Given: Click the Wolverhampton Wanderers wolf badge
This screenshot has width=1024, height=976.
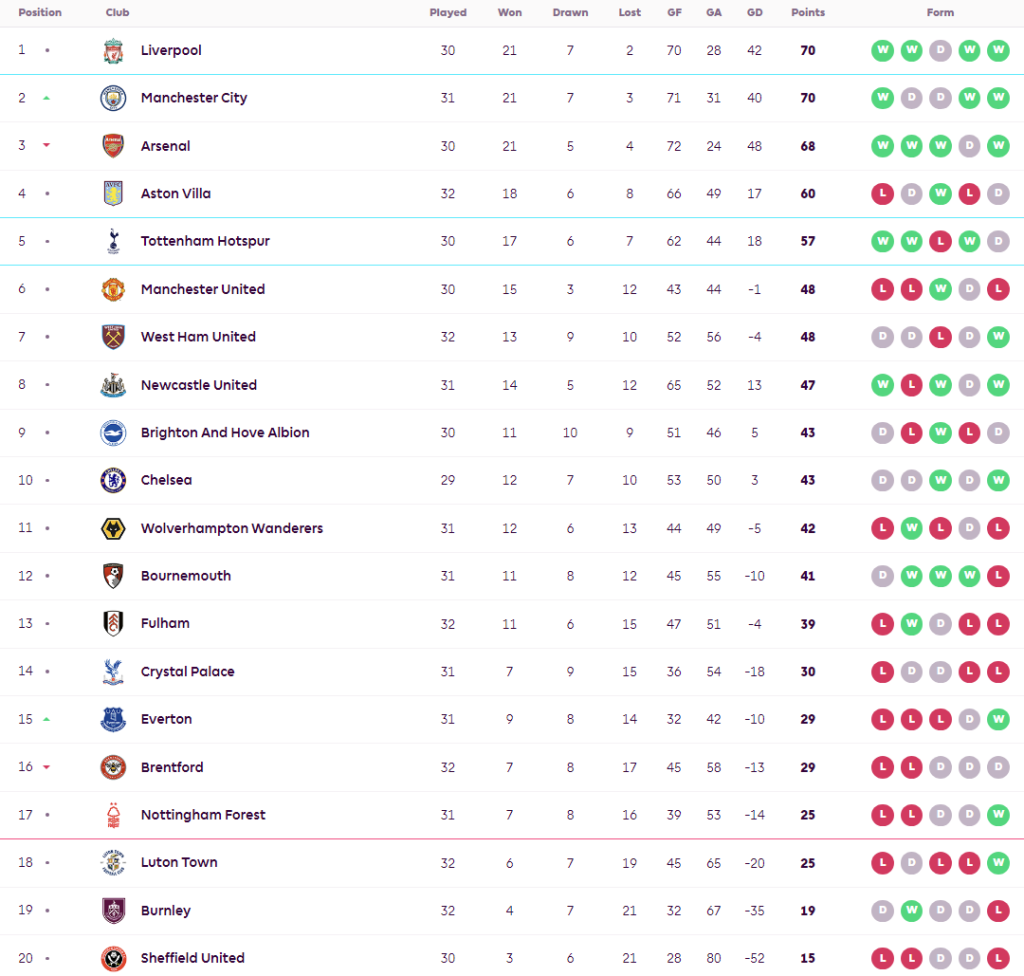Looking at the screenshot, I should coord(113,528).
